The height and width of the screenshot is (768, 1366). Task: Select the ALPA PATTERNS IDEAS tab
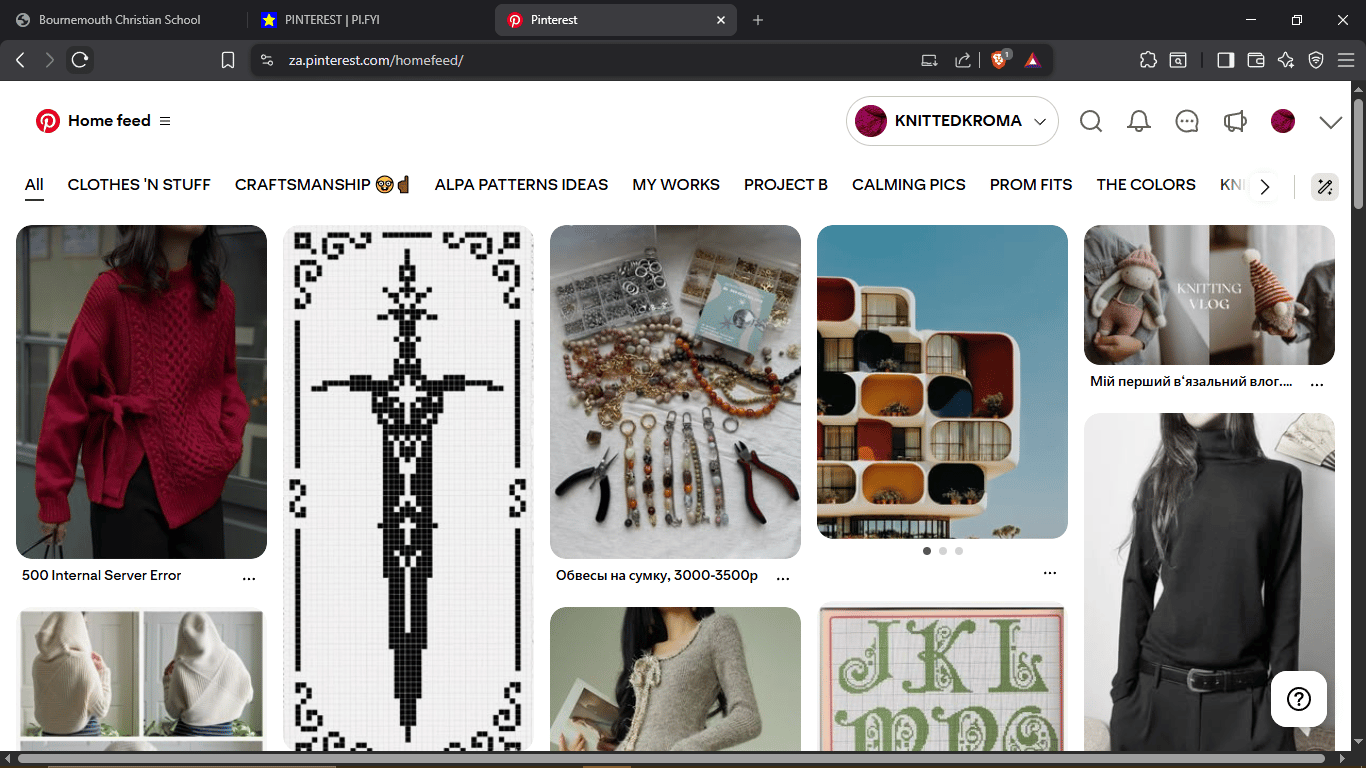(x=521, y=185)
